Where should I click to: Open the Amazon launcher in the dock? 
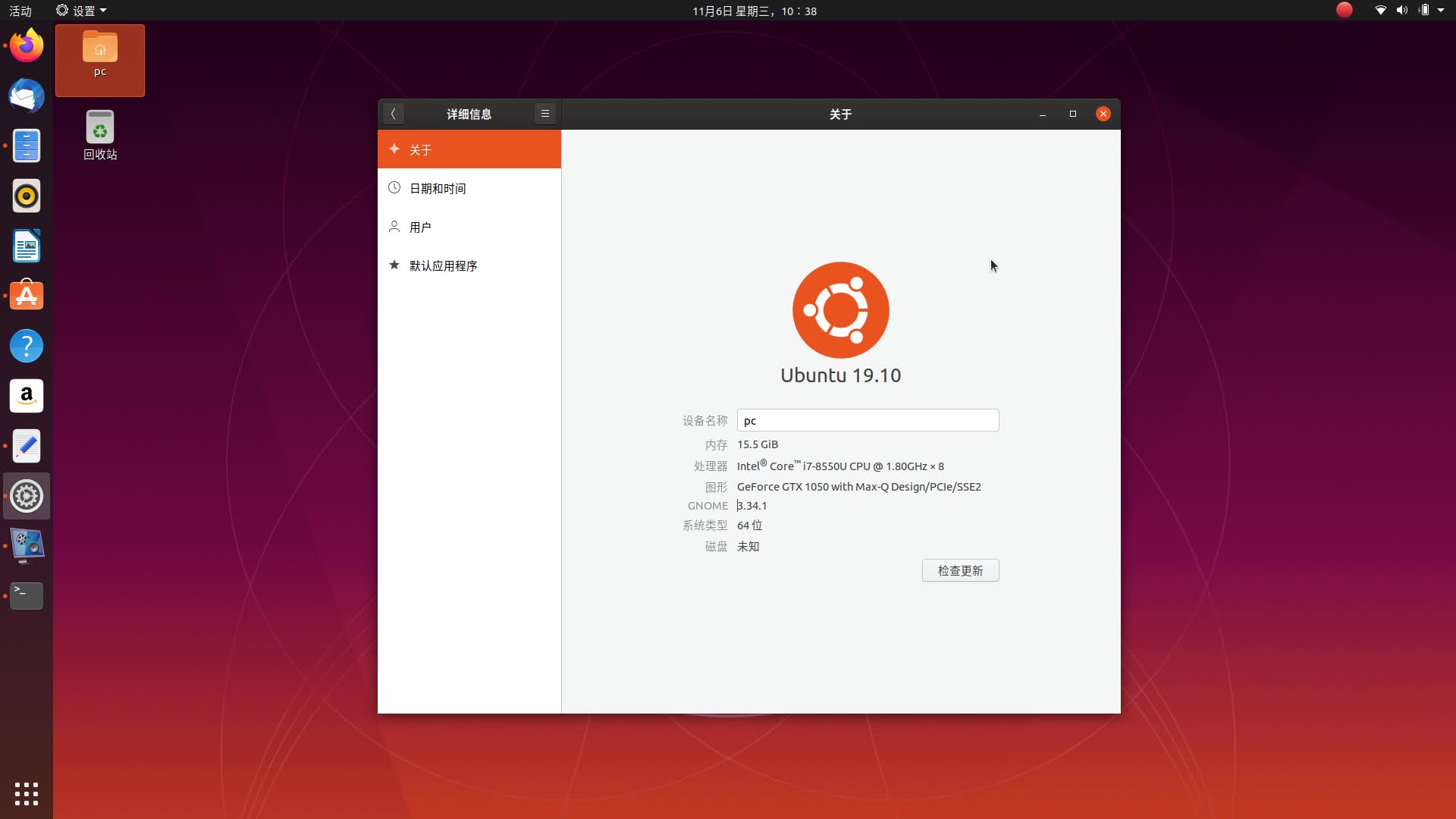tap(27, 396)
